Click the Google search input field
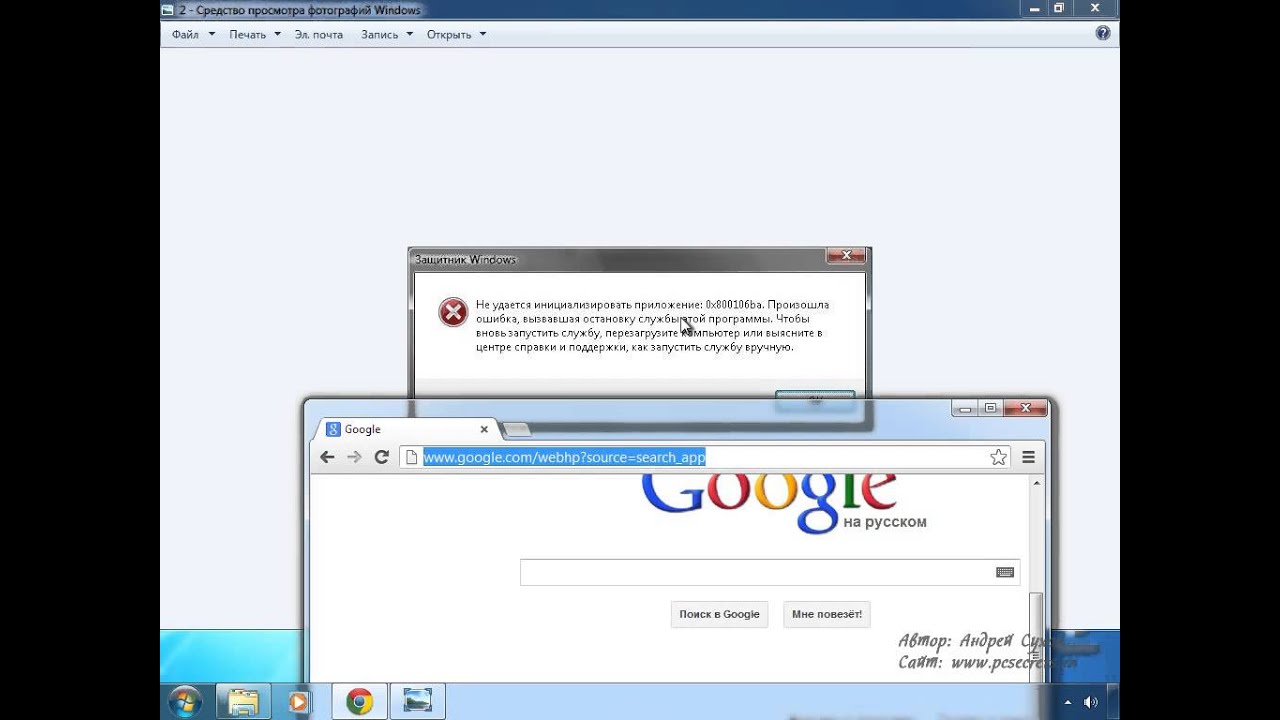 (770, 572)
